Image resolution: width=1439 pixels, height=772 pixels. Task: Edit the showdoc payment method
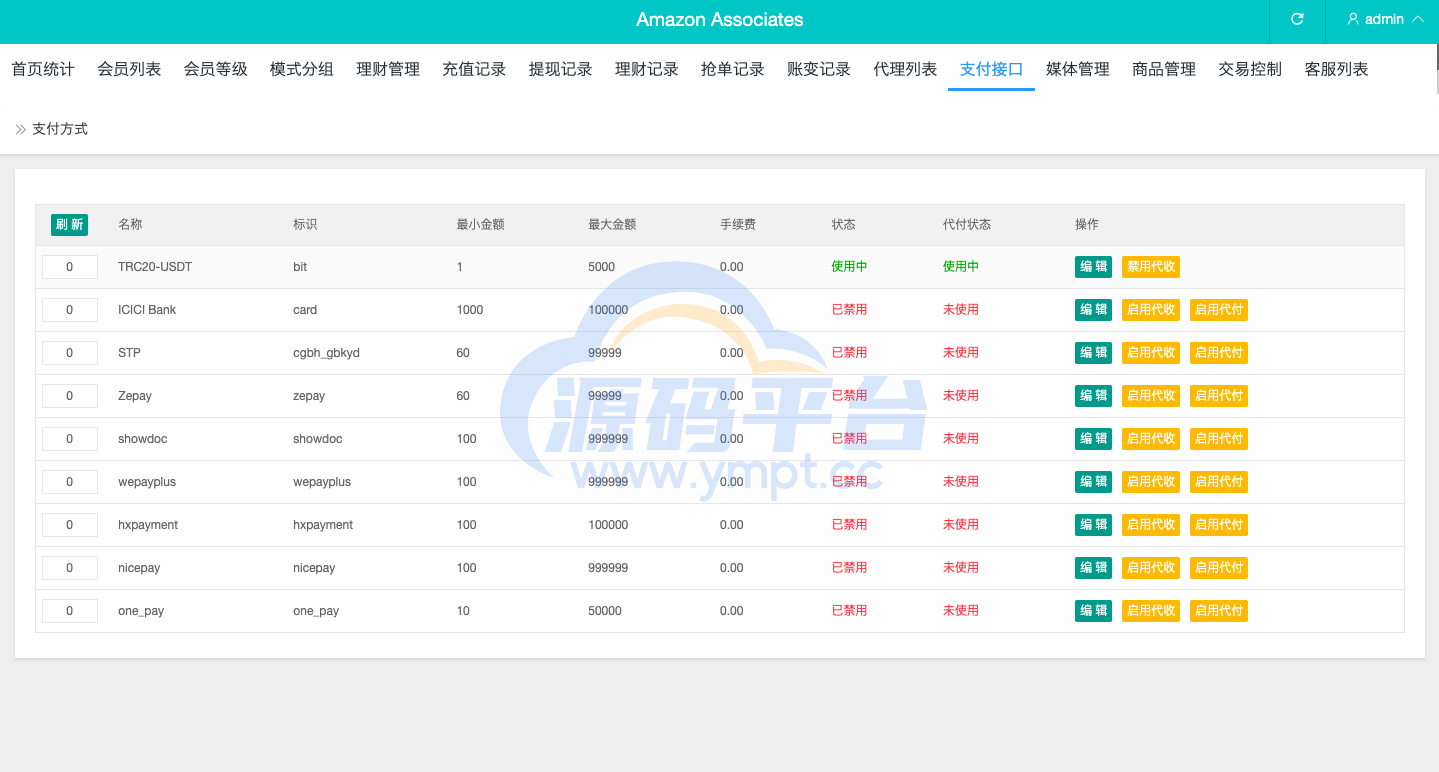pyautogui.click(x=1093, y=439)
